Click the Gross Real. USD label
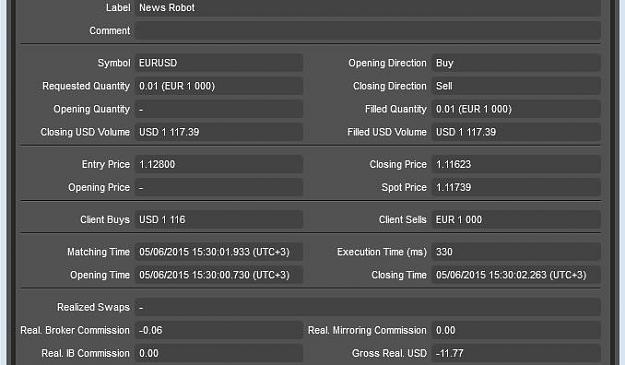The width and height of the screenshot is (625, 365). [x=389, y=353]
